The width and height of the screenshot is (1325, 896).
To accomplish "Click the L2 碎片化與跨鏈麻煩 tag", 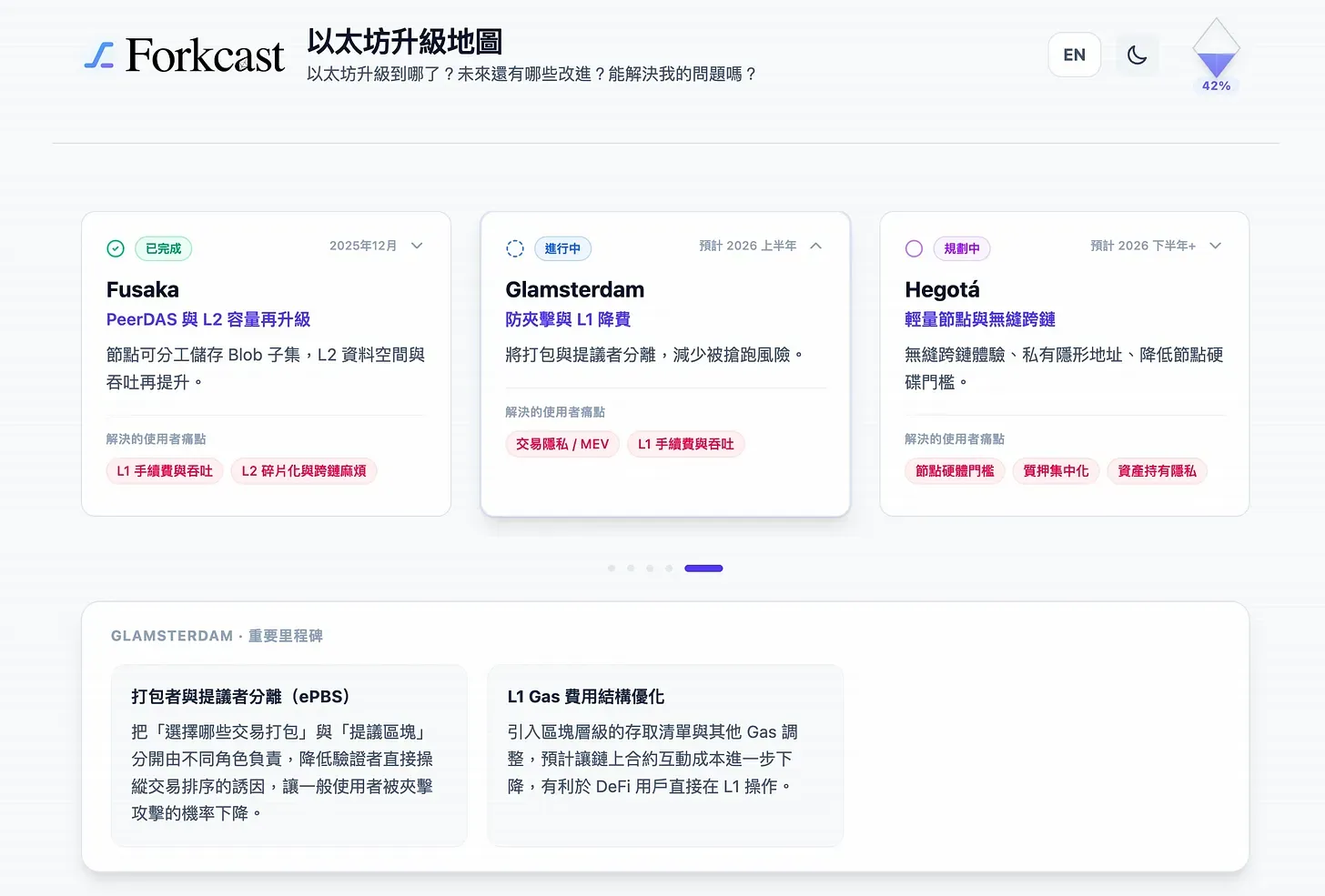I will coord(304,471).
